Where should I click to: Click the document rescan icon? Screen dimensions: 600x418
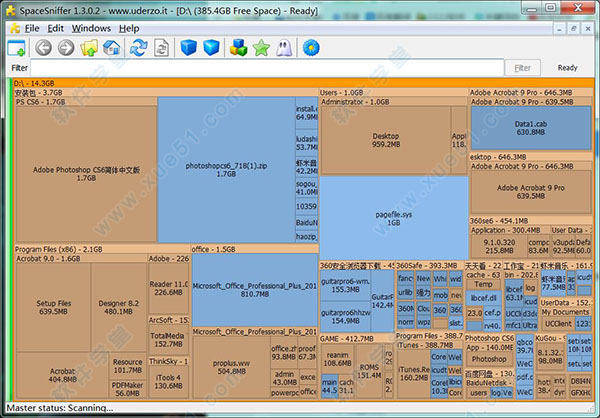pyautogui.click(x=161, y=48)
